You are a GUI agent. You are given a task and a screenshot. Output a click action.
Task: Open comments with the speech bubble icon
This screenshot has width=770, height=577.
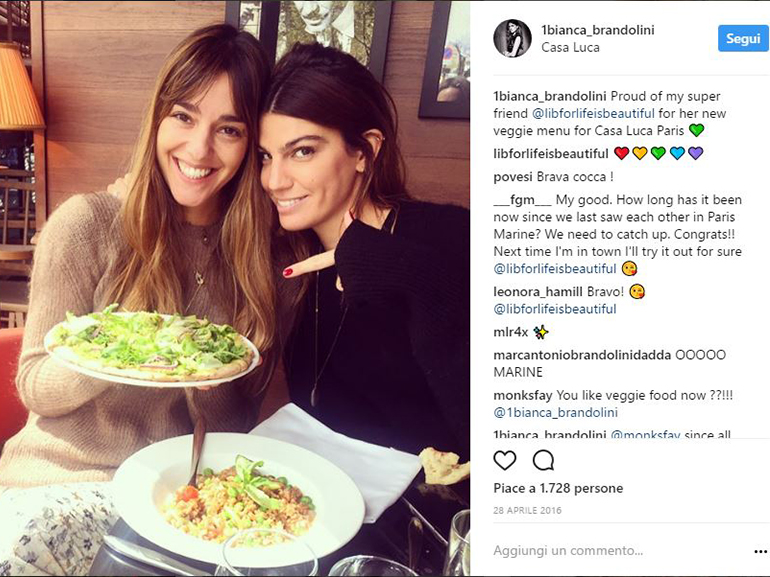tap(543, 460)
